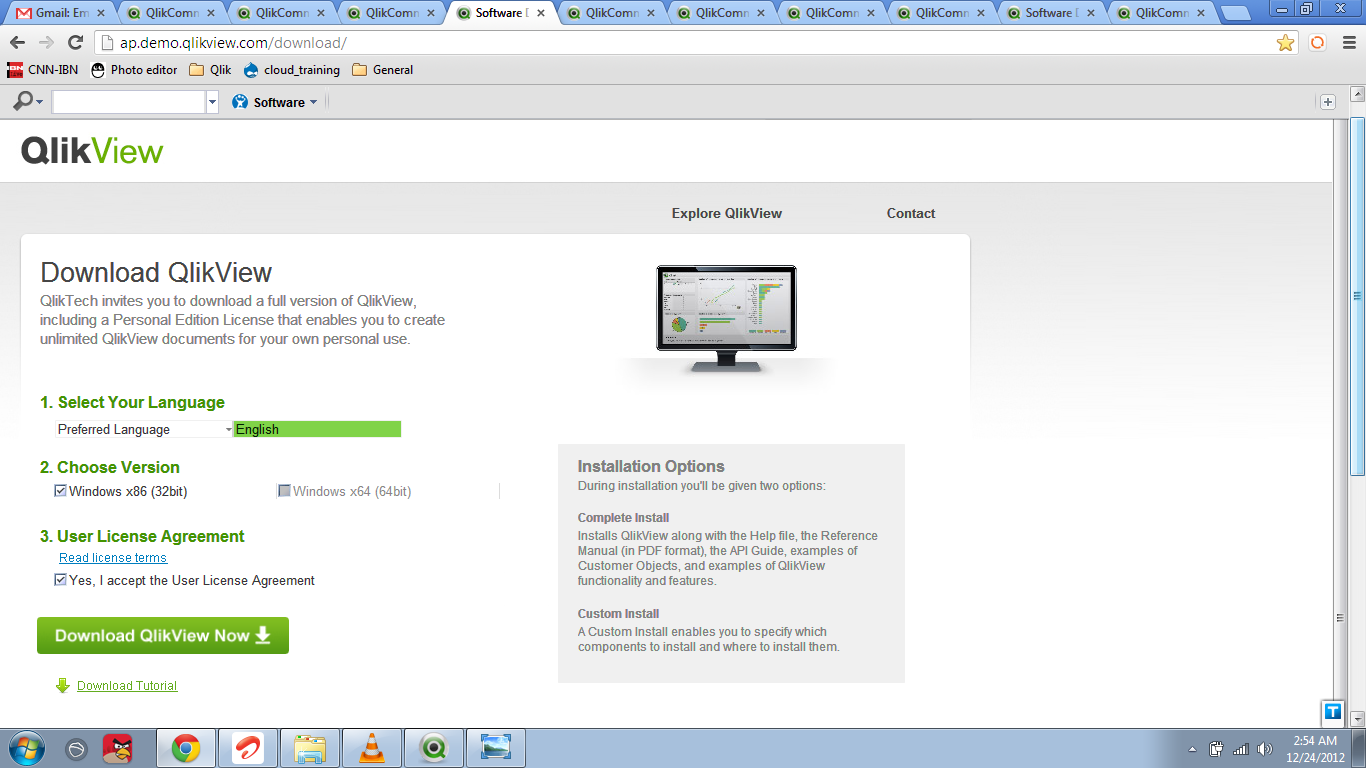Click the Complete Install heading
Image resolution: width=1366 pixels, height=768 pixels.
(x=623, y=518)
